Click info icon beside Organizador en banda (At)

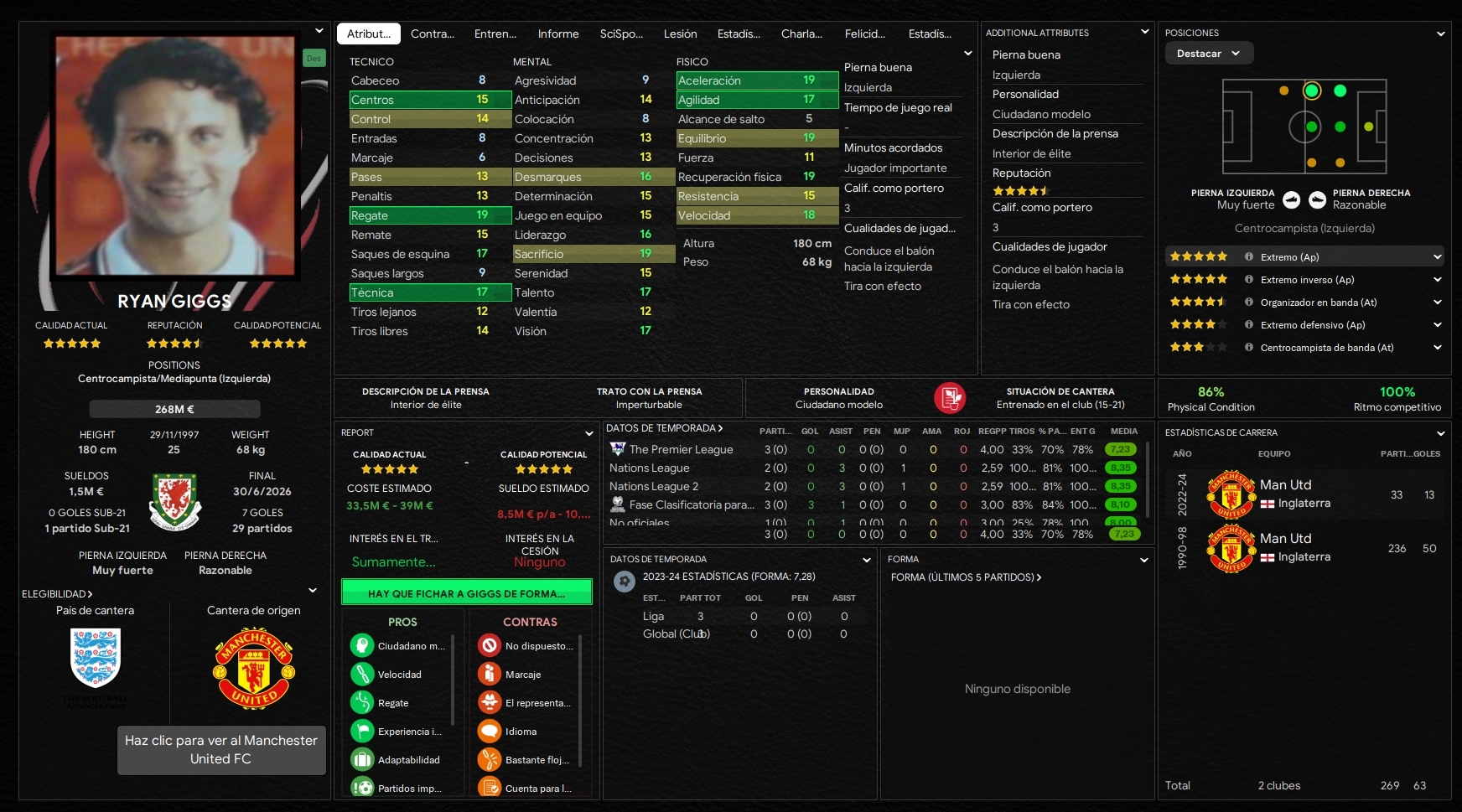pyautogui.click(x=1249, y=303)
